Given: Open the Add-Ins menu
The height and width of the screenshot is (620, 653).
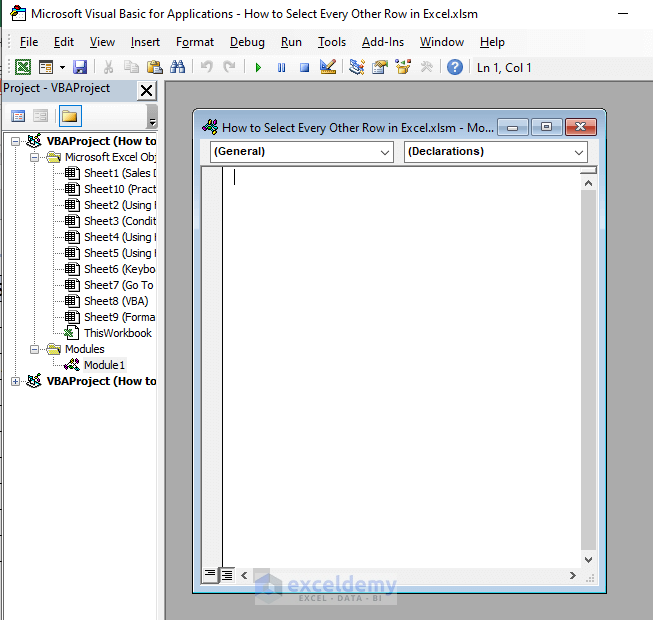Looking at the screenshot, I should pyautogui.click(x=382, y=42).
